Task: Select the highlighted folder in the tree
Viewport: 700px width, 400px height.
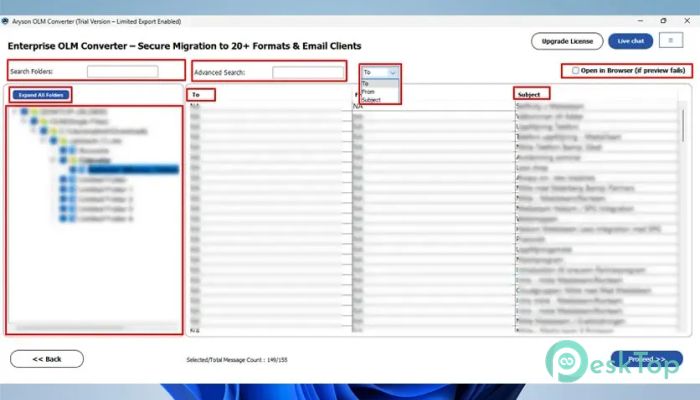Action: 133,170
